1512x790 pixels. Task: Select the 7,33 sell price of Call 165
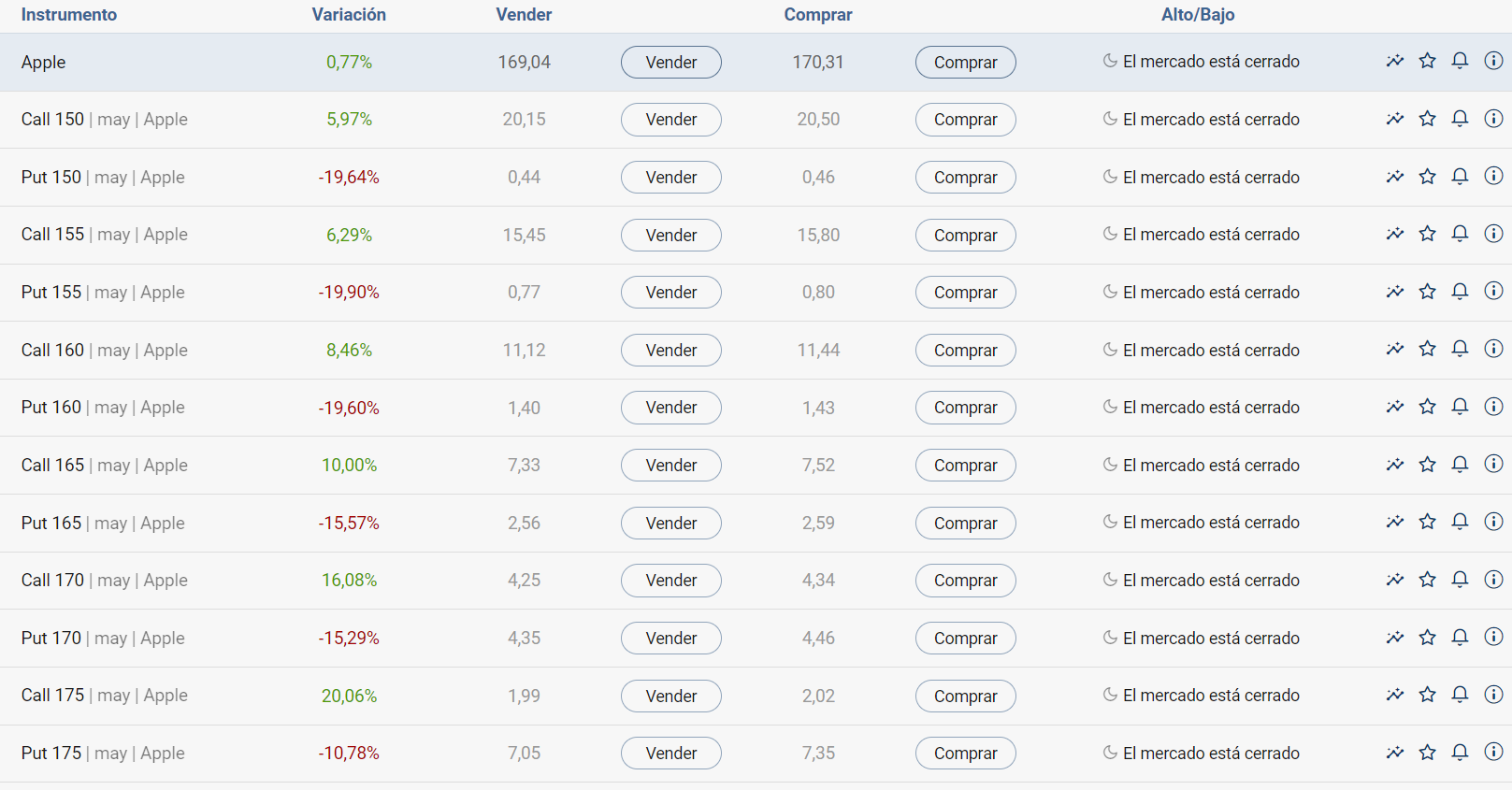(524, 466)
